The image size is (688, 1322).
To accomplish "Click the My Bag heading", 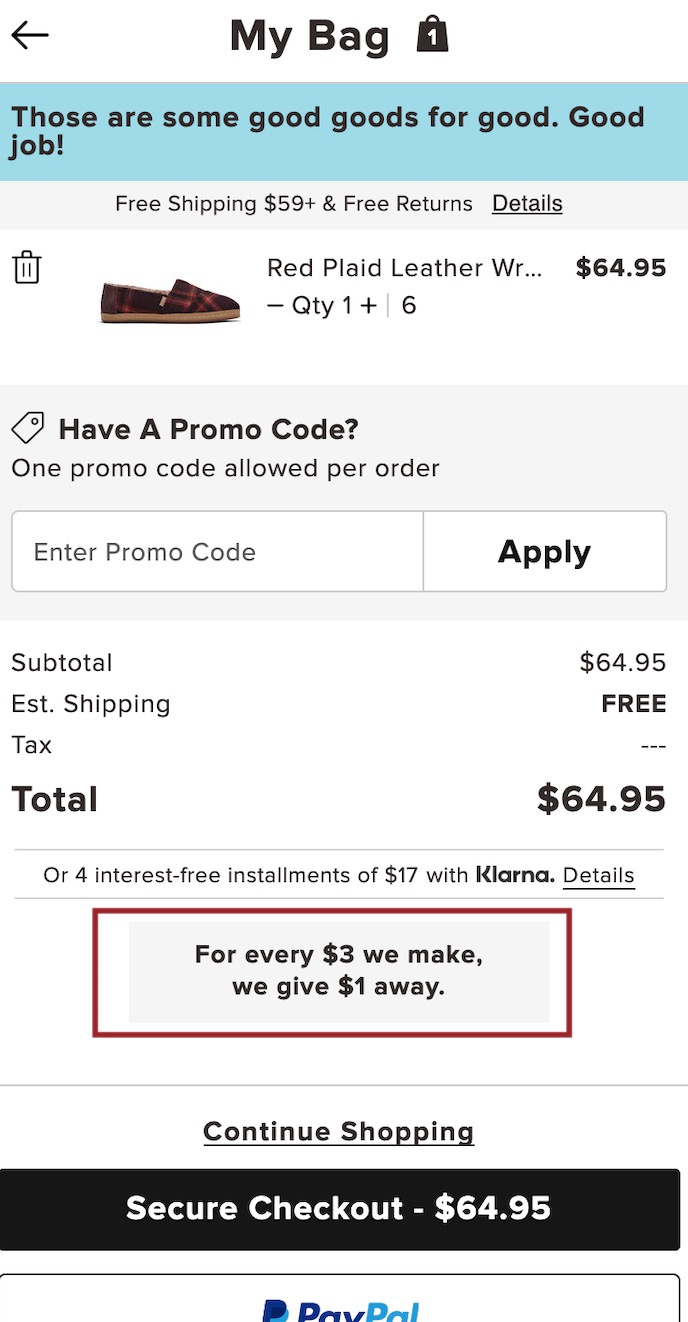I will coord(309,37).
